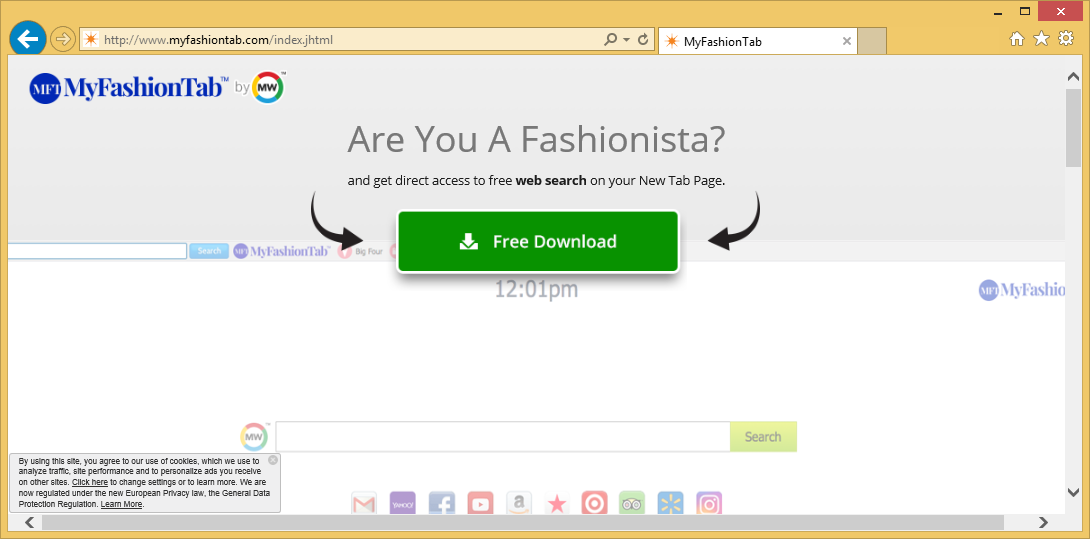Viewport: 1090px width, 539px height.
Task: Click the browser Back arrow button
Action: click(28, 40)
